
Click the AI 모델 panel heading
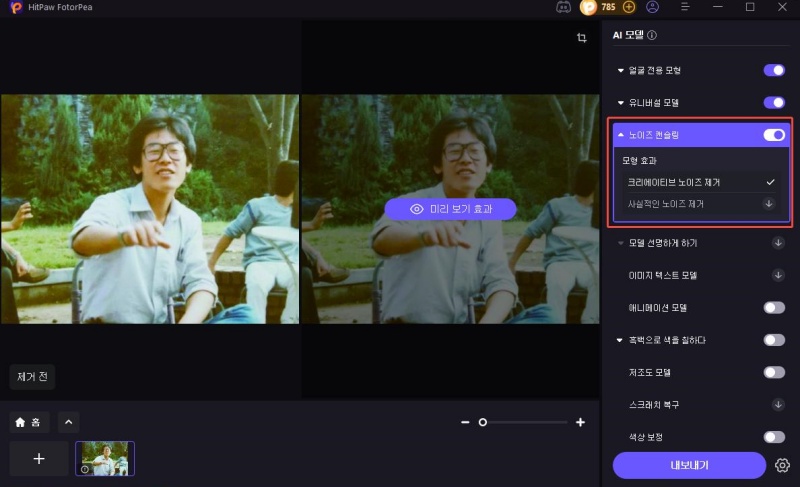628,35
